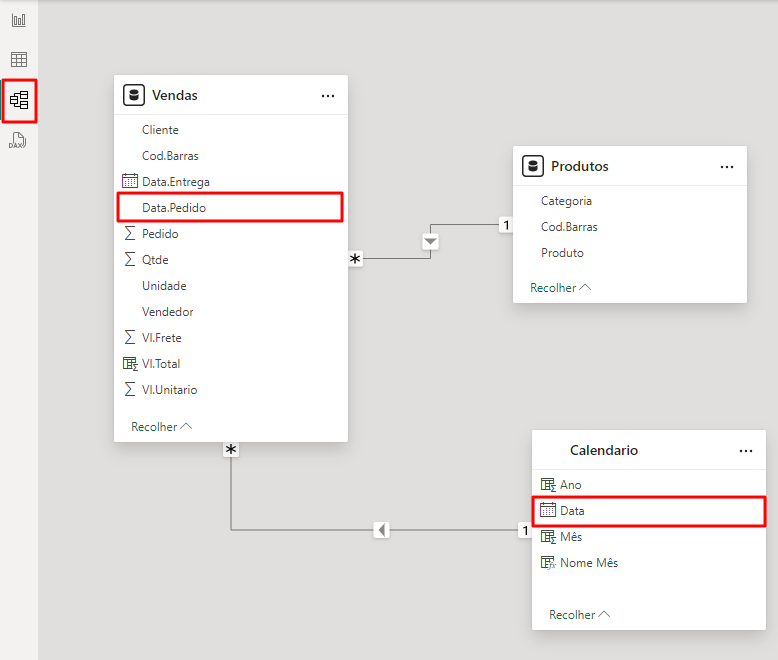Click the Produtos table database icon
This screenshot has height=660, width=778.
(532, 166)
